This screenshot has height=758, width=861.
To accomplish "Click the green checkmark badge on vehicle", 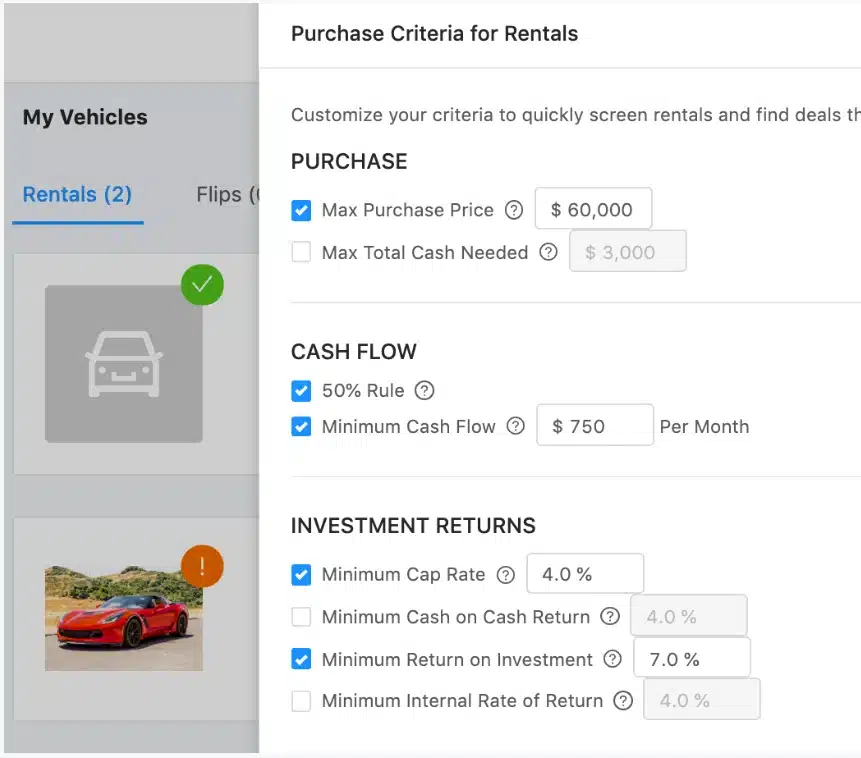I will (202, 285).
